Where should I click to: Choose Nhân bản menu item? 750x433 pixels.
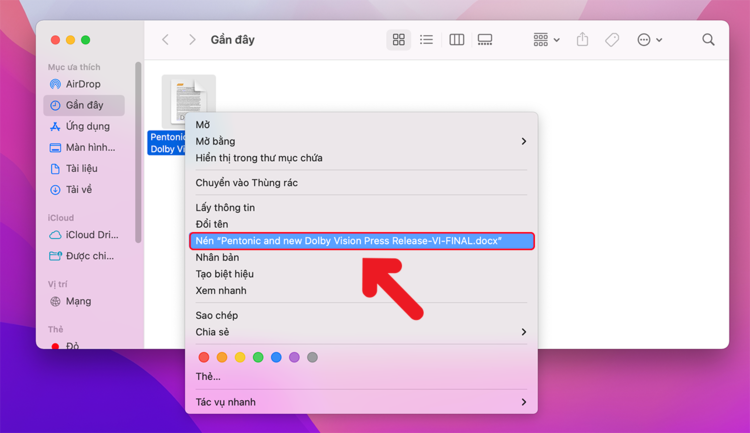[x=361, y=257]
